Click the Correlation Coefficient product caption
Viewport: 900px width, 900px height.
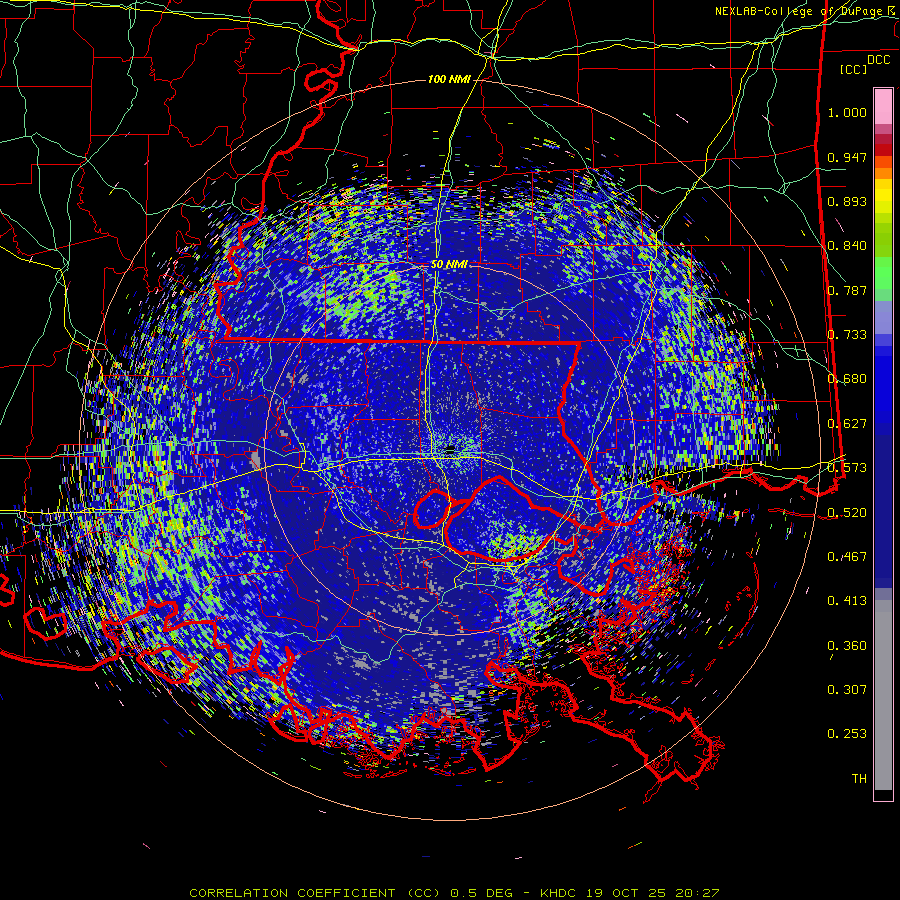coord(453,893)
